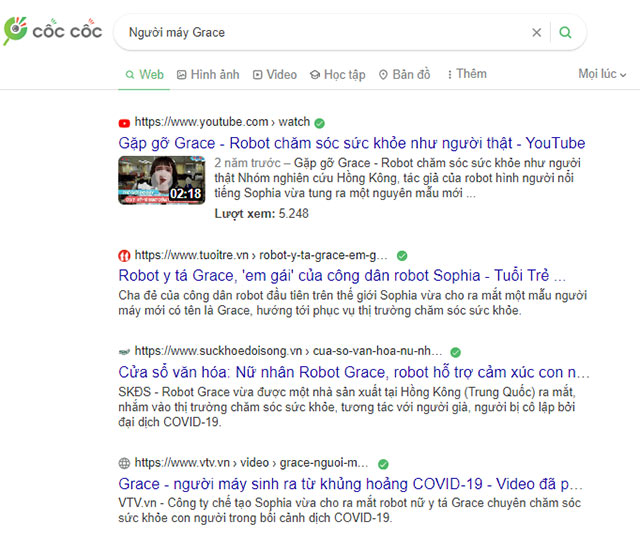Click verified badge next to tuoitre.vn
This screenshot has height=538, width=640.
[x=402, y=256]
